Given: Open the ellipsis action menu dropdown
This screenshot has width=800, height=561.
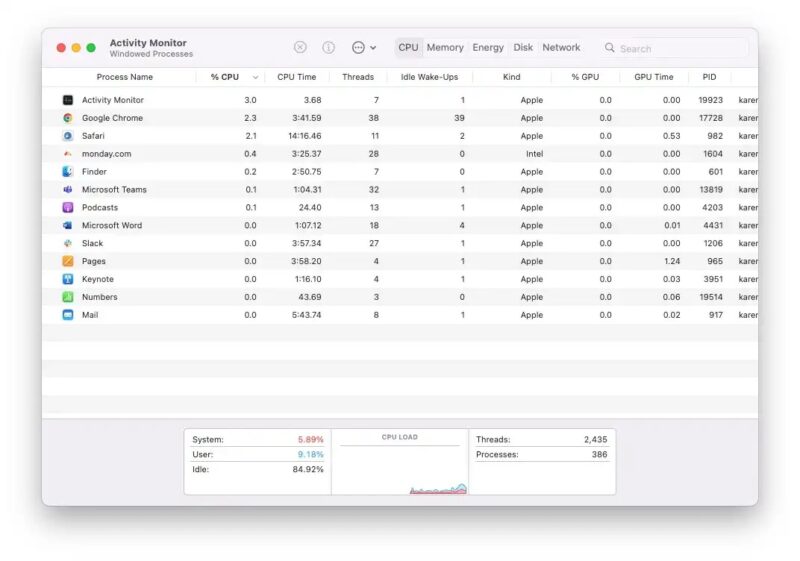Looking at the screenshot, I should click(363, 47).
